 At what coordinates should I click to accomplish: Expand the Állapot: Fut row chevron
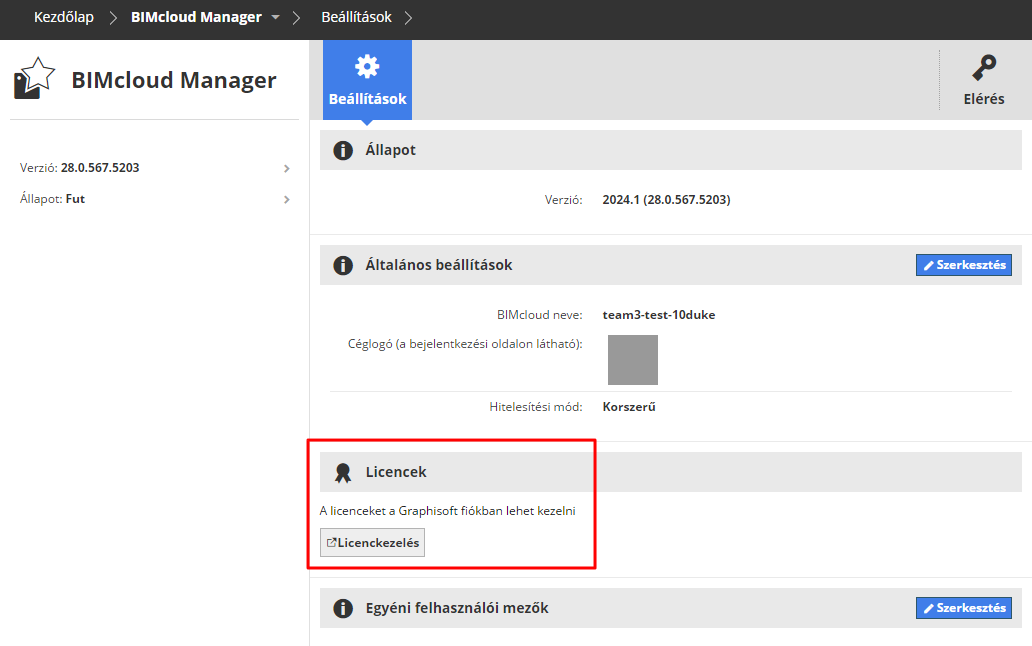click(287, 199)
